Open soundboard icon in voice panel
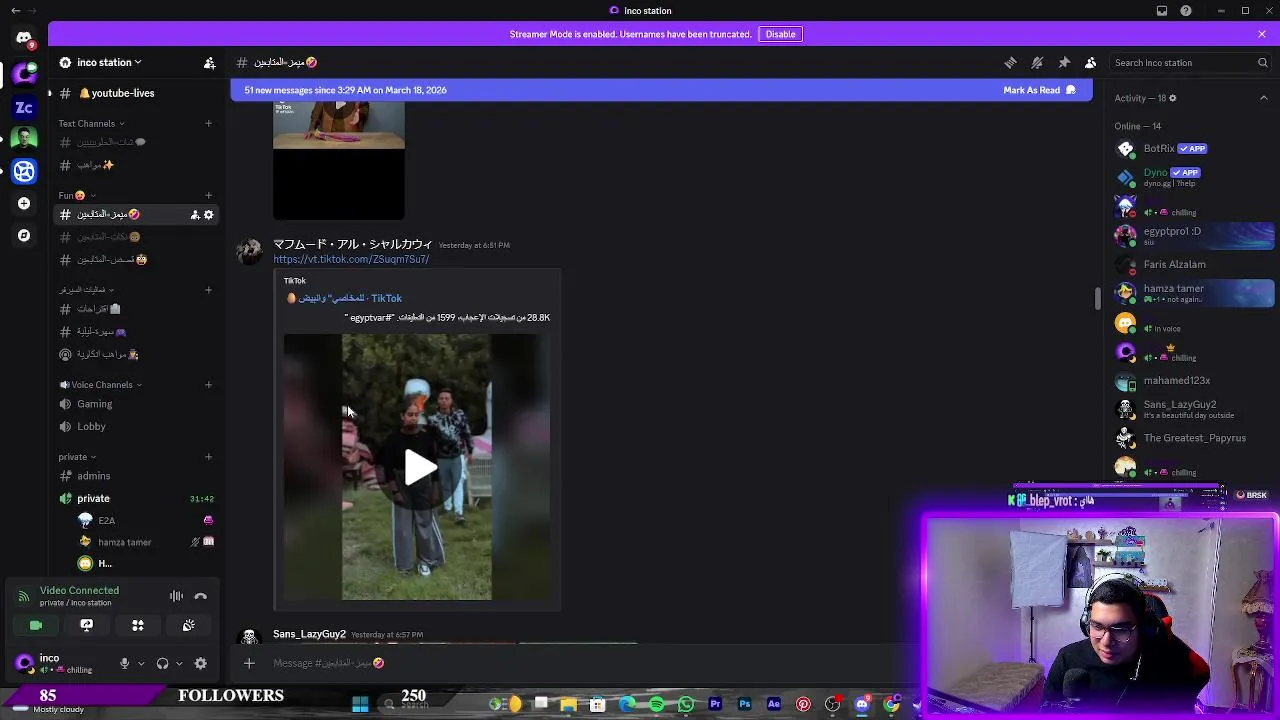The width and height of the screenshot is (1280, 720). [188, 625]
